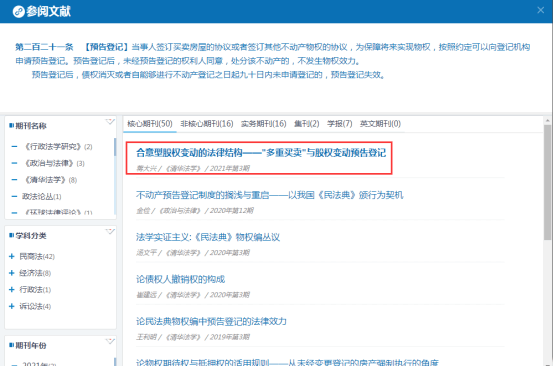Screen dimensions: 554x366
Task: Expand the 经济法 category
Action: pos(12,273)
